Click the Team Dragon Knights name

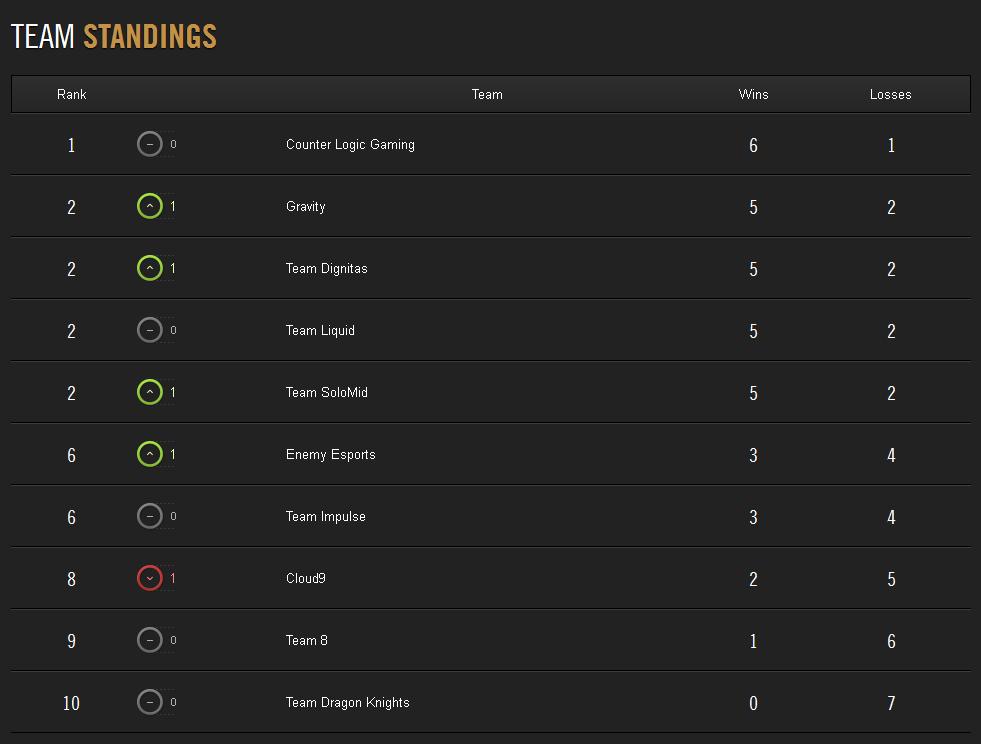pos(348,702)
